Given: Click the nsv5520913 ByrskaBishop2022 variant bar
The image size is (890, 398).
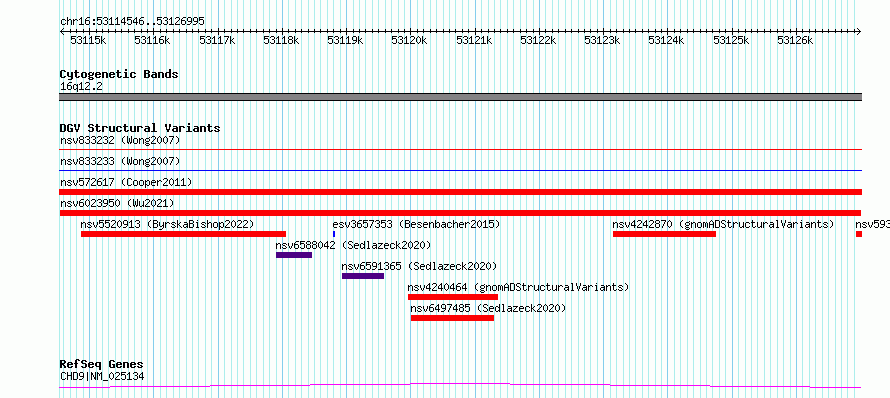Looking at the screenshot, I should (x=183, y=234).
